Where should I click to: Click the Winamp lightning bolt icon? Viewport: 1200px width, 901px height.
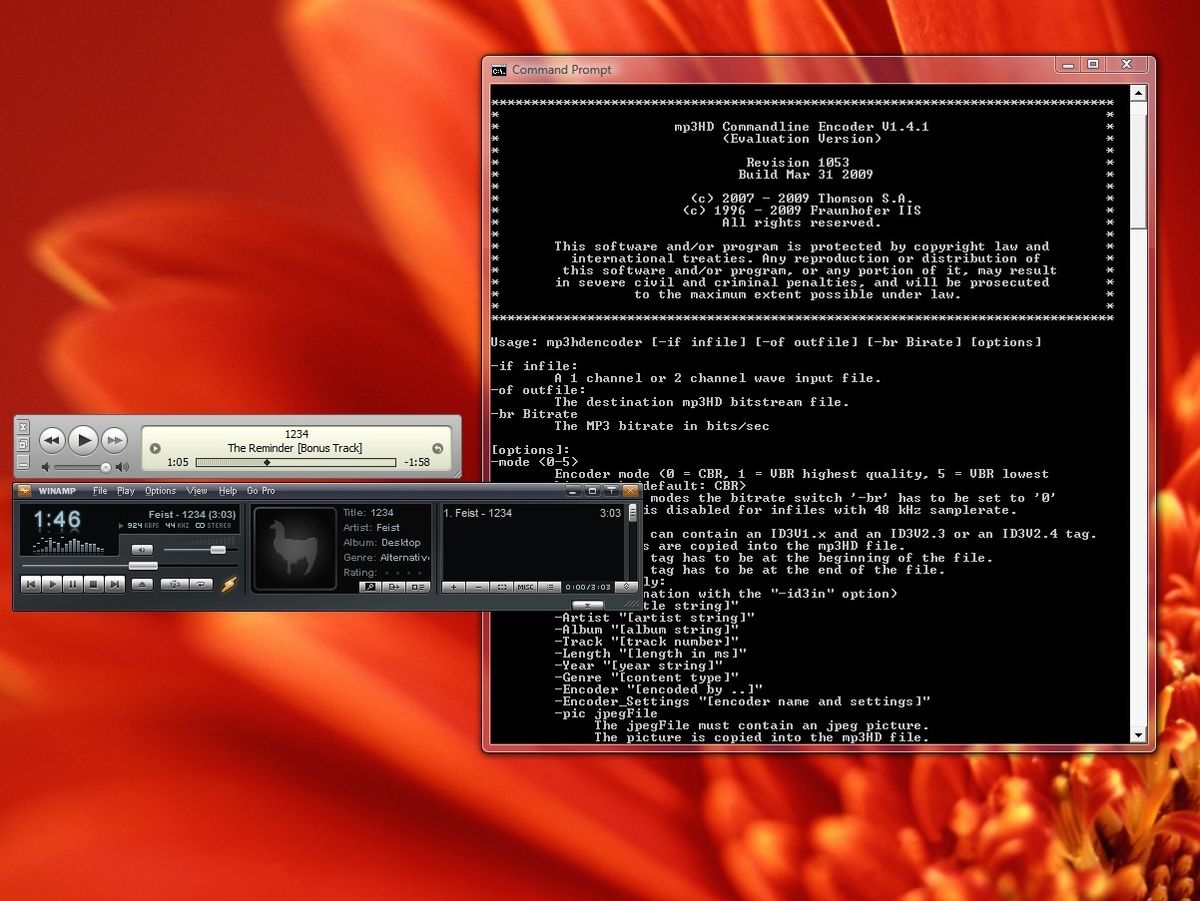[x=230, y=584]
